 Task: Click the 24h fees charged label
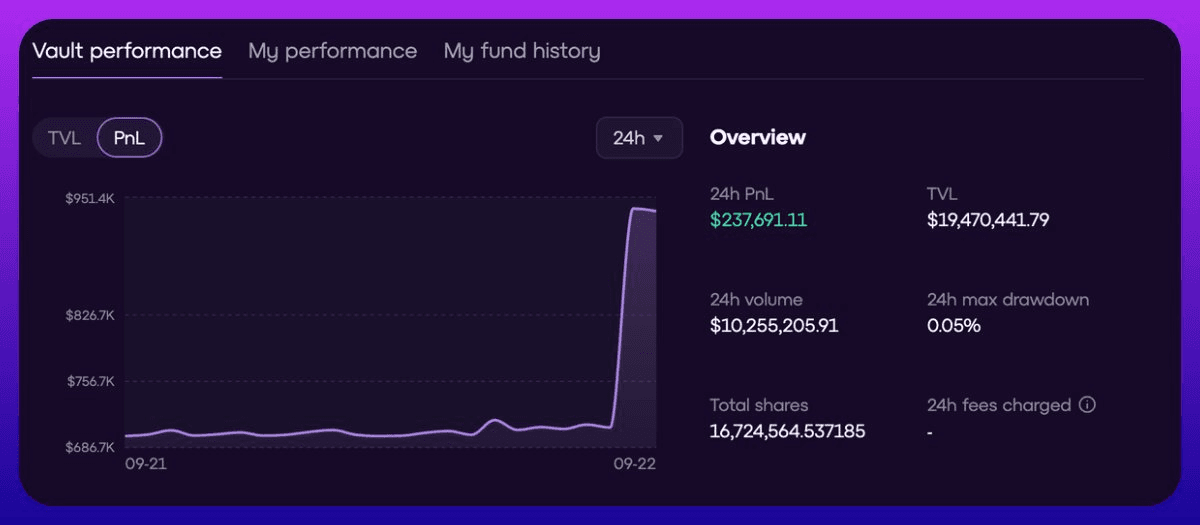pos(999,405)
